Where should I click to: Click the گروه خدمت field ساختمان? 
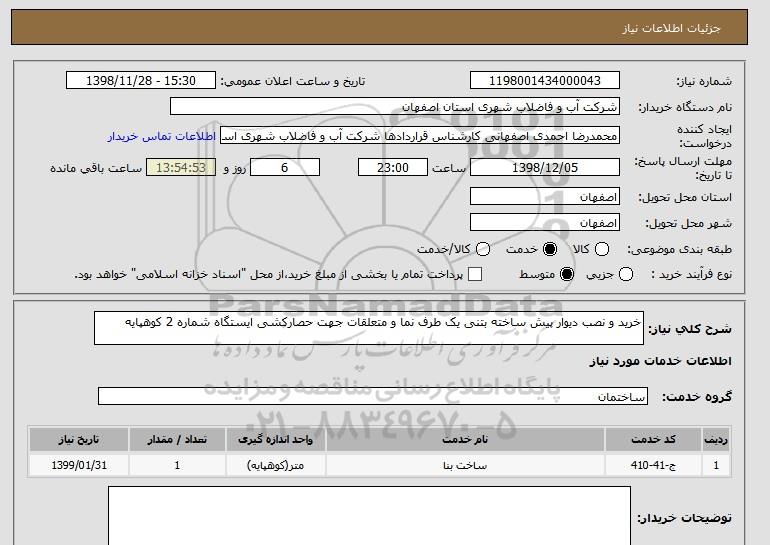373,396
